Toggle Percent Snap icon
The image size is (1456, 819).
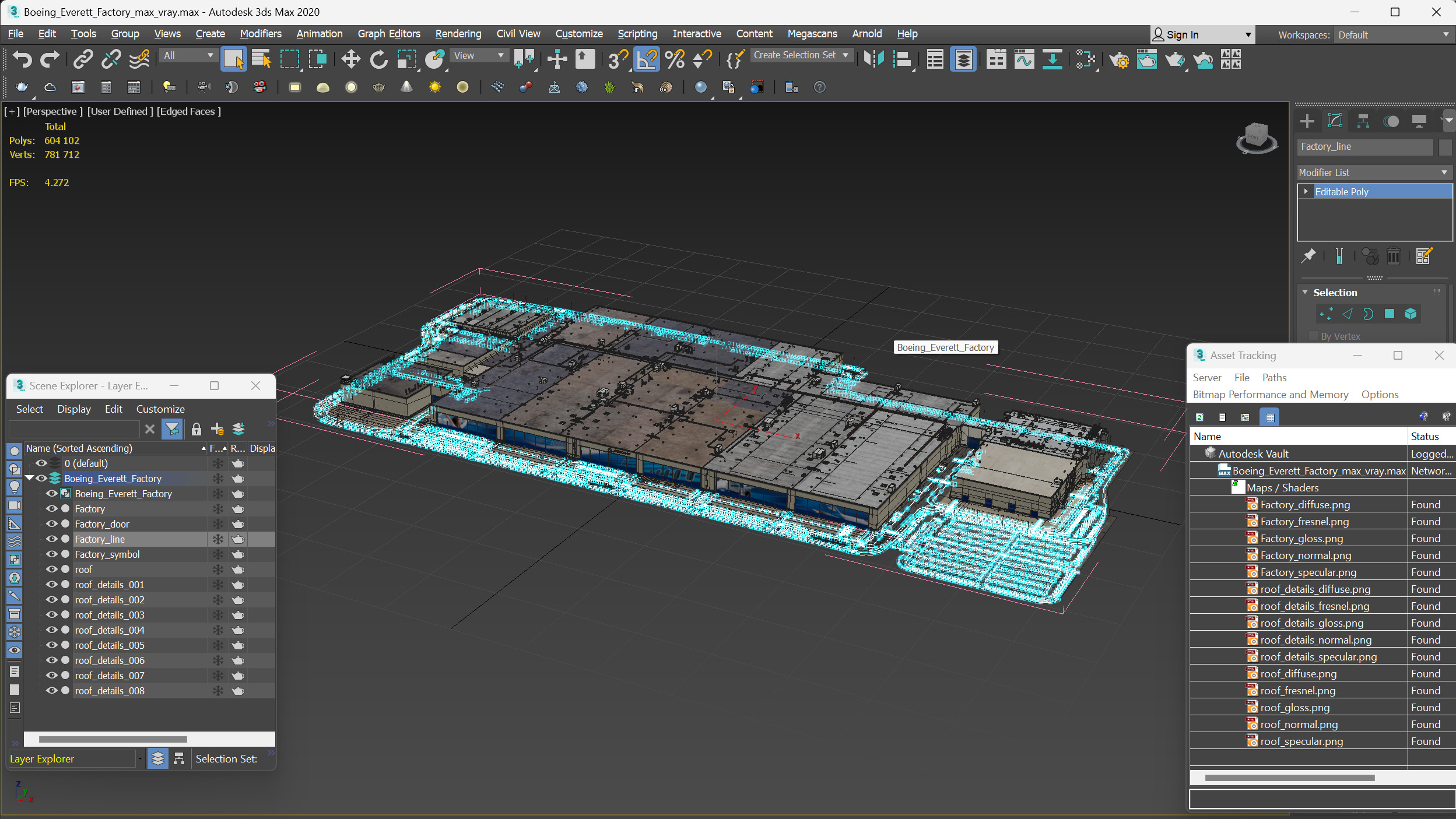675,59
